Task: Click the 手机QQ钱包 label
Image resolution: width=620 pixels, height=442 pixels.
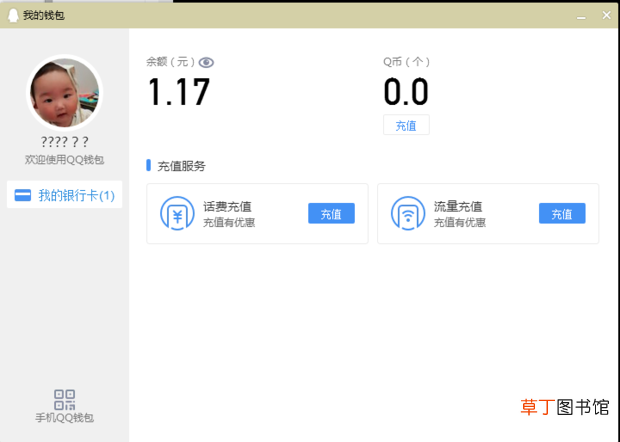Action: click(x=64, y=418)
